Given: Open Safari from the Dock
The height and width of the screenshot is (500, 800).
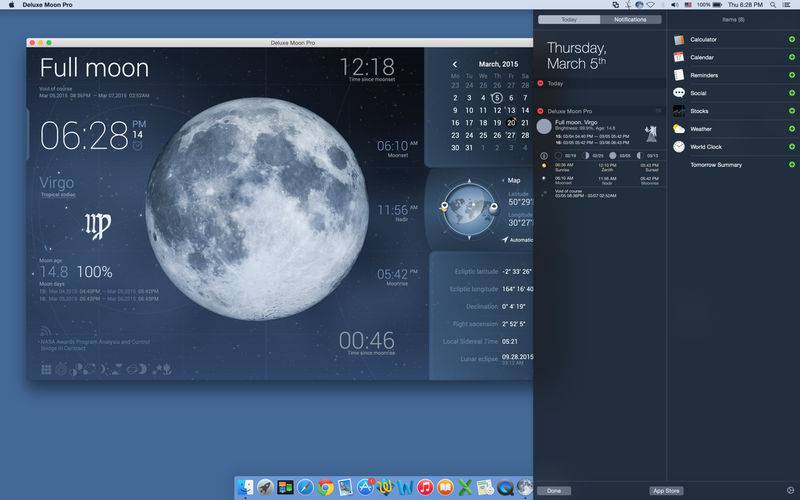Looking at the screenshot, I should coord(305,487).
